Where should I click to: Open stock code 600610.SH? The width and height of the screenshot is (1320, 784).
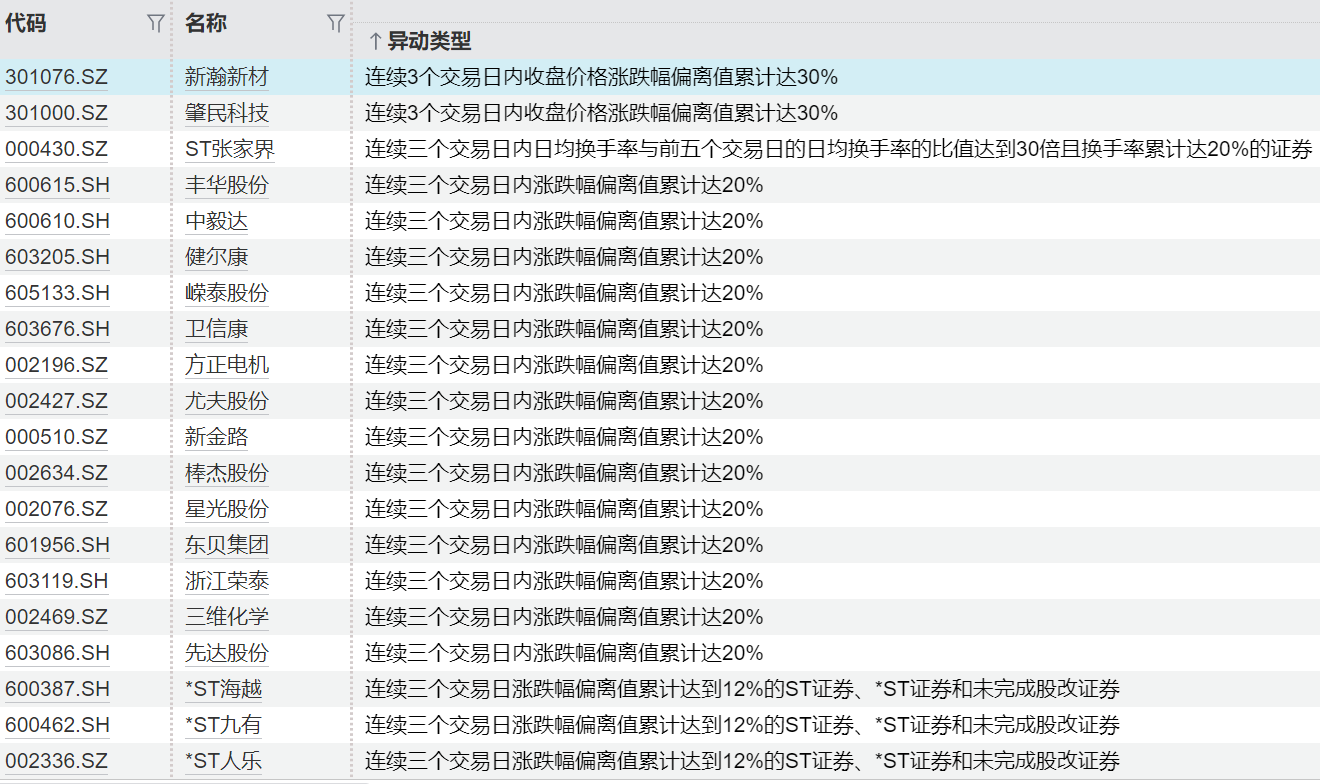58,221
